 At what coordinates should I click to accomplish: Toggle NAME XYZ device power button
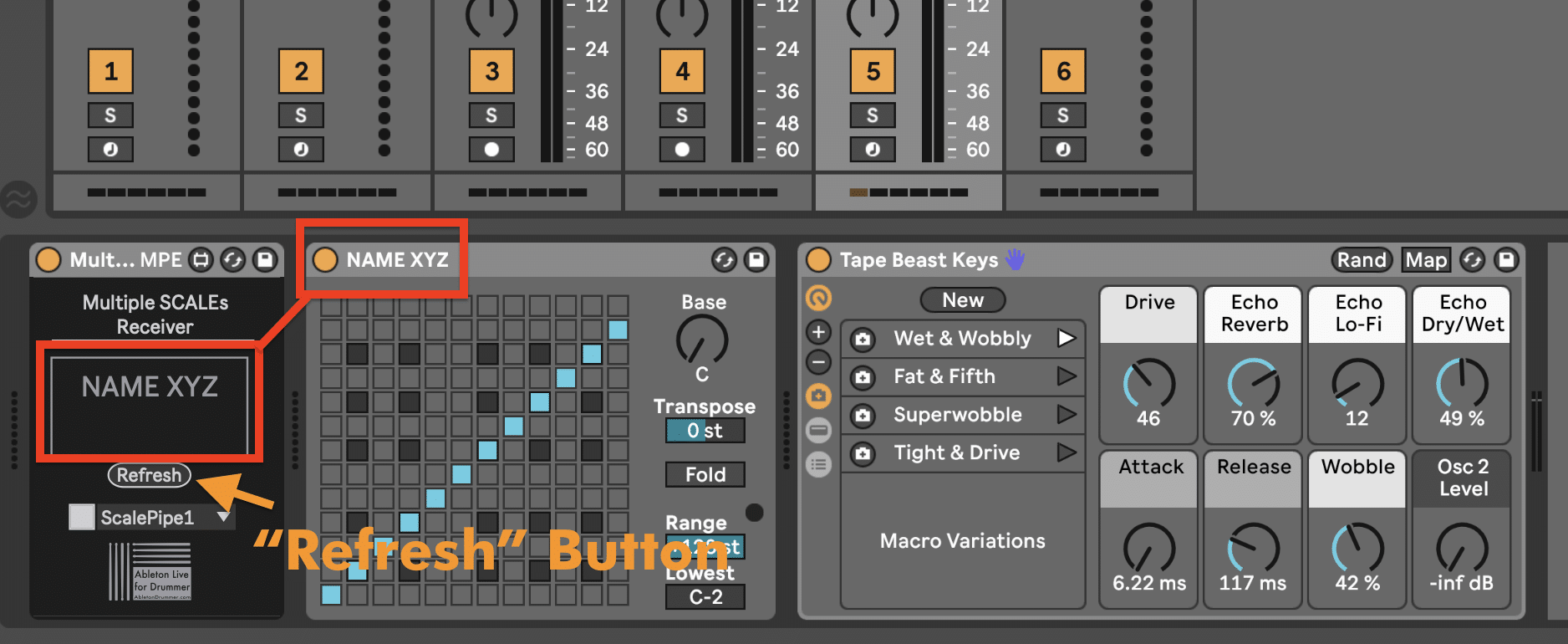[324, 260]
